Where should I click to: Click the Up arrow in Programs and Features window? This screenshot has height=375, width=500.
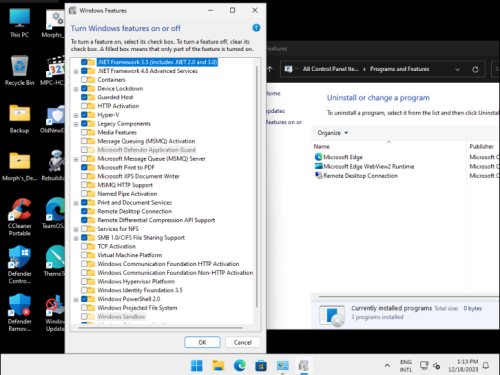tap(270, 69)
